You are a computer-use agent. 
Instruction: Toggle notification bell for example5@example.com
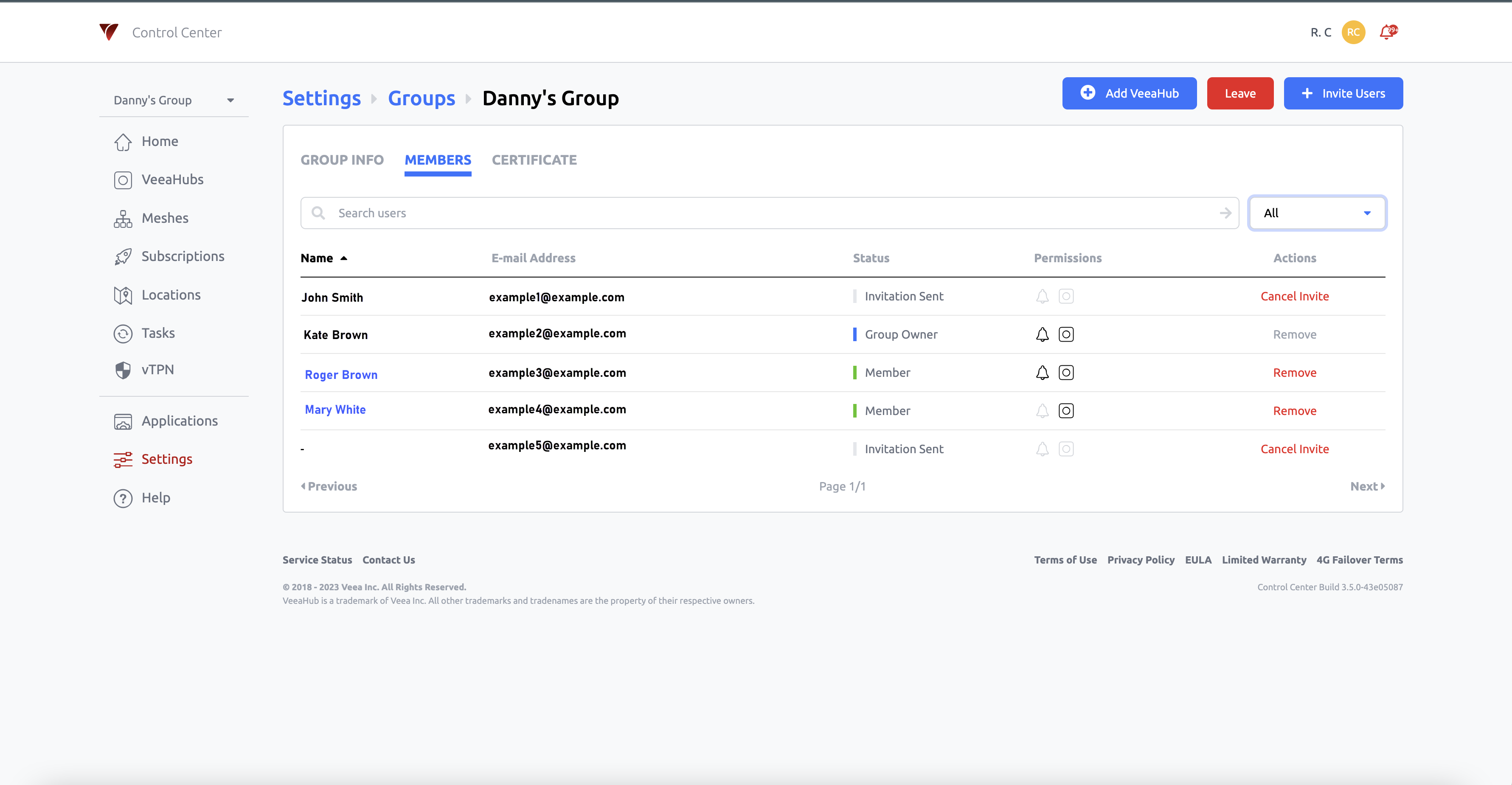pyautogui.click(x=1042, y=449)
